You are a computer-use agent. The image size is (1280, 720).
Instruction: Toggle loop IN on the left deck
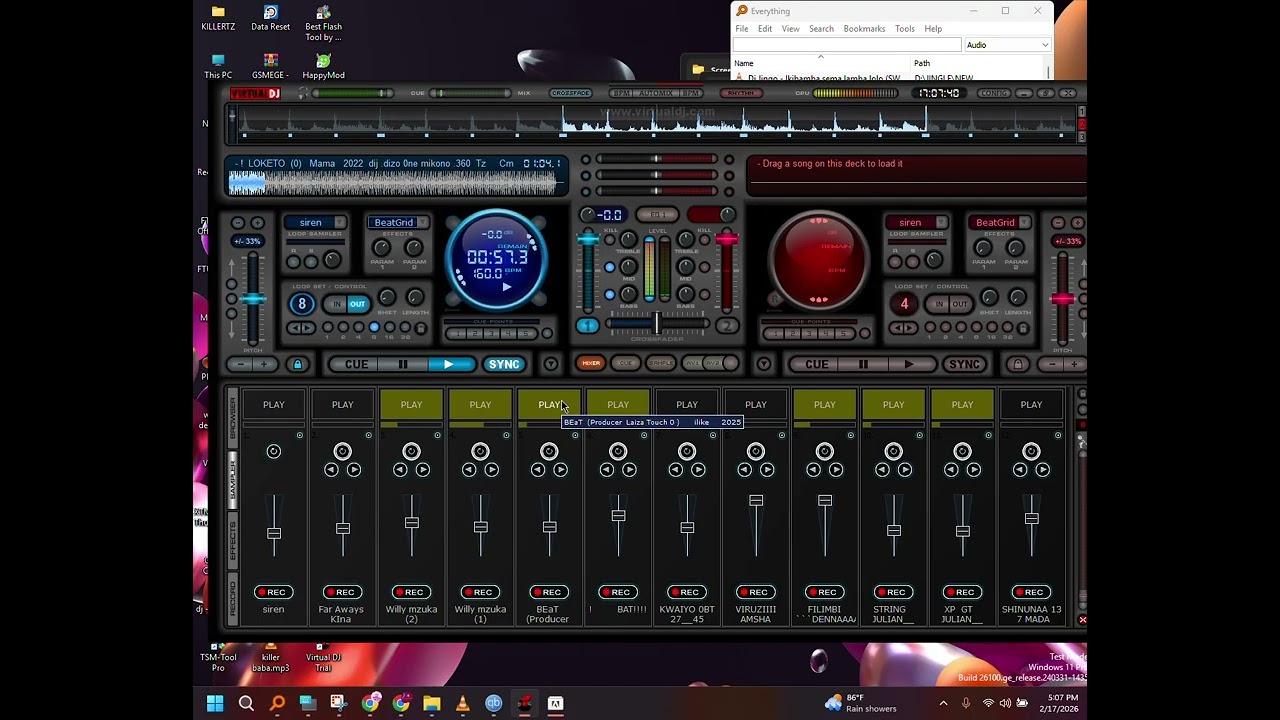click(336, 304)
